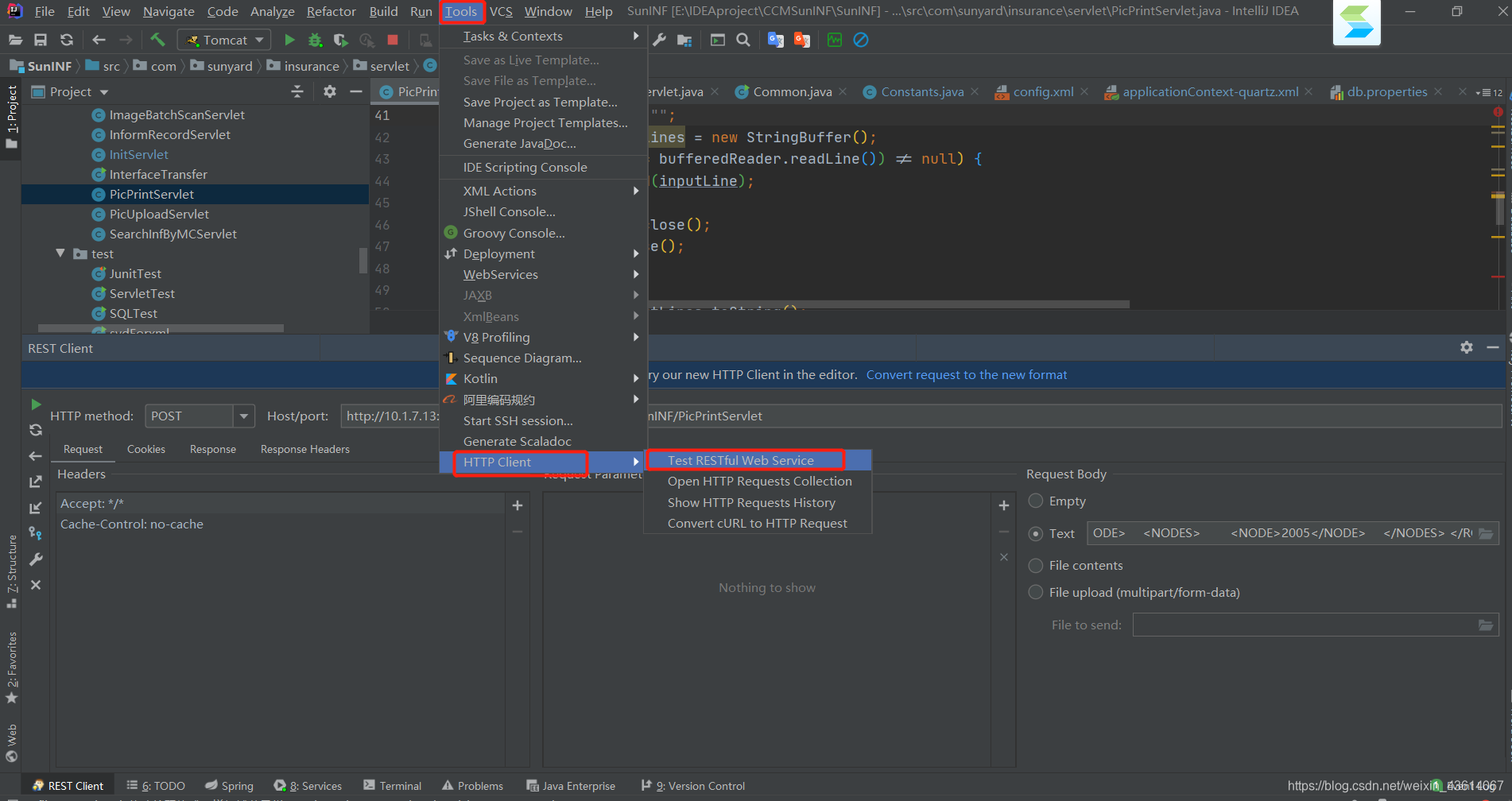Choose Convert cURL to HTTP Request
Image resolution: width=1512 pixels, height=801 pixels.
pyautogui.click(x=758, y=523)
